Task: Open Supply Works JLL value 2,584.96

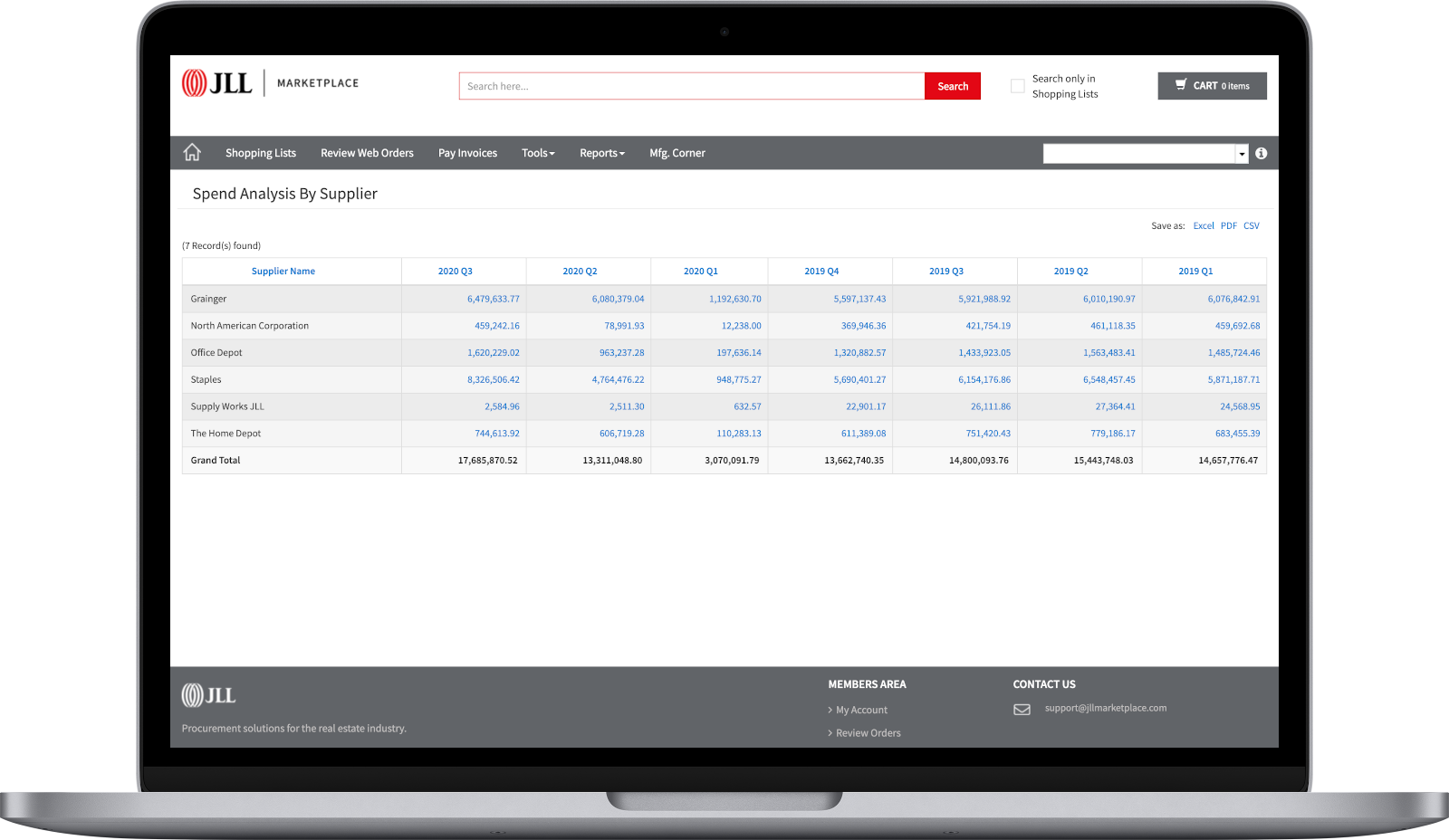Action: [x=502, y=407]
